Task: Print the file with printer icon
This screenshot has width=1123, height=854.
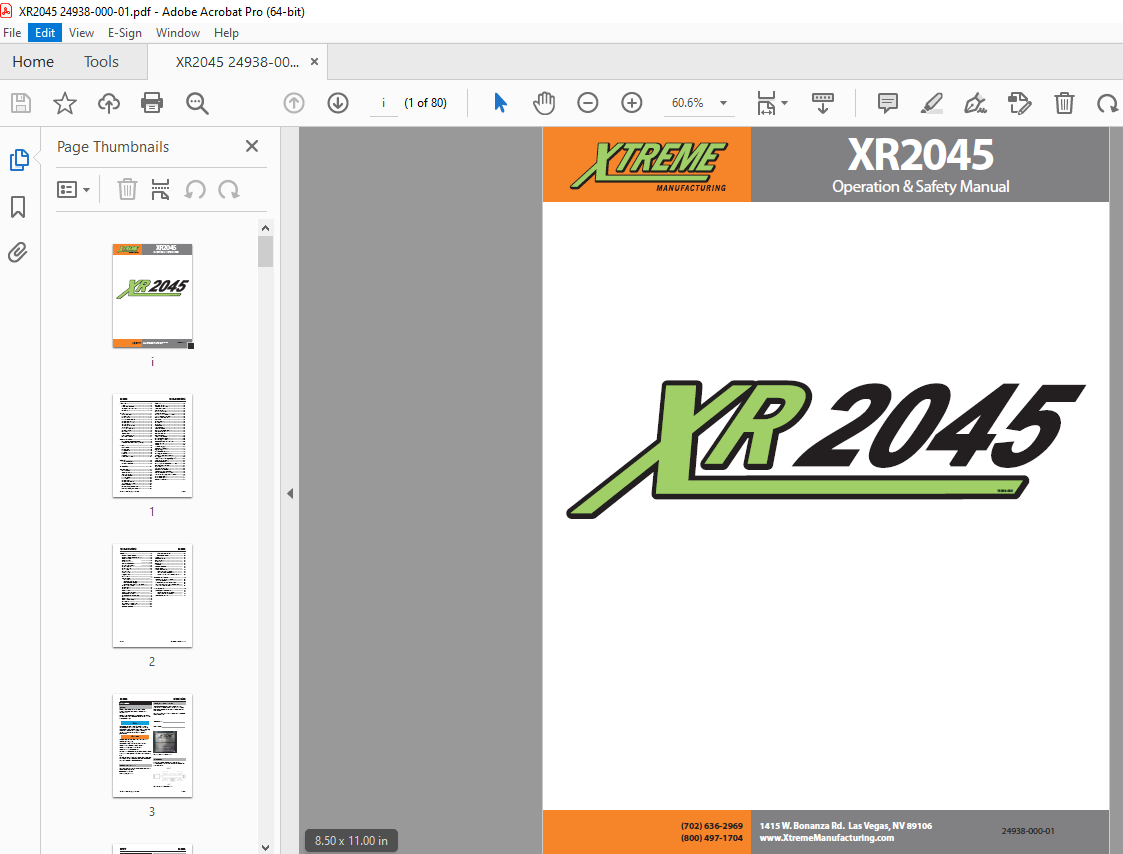Action: coord(152,103)
